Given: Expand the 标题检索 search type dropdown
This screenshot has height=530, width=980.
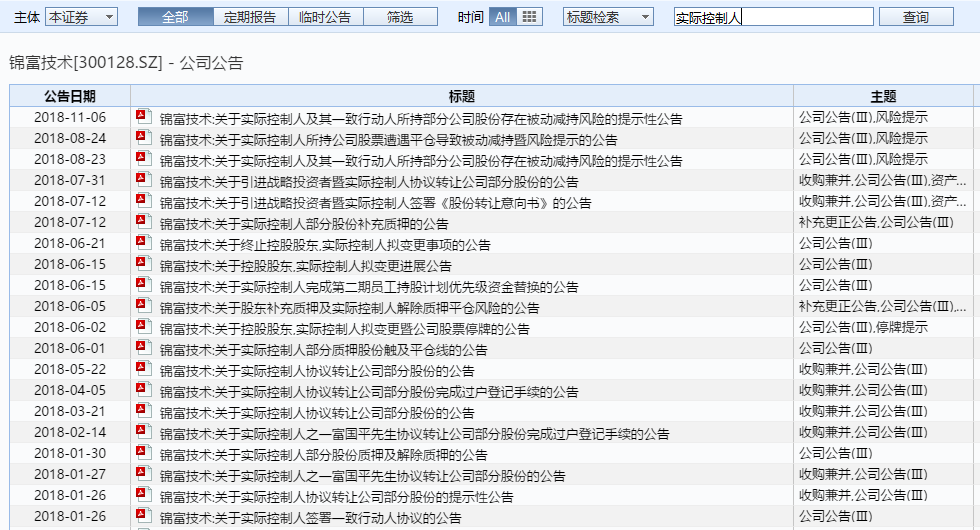Looking at the screenshot, I should click(608, 17).
